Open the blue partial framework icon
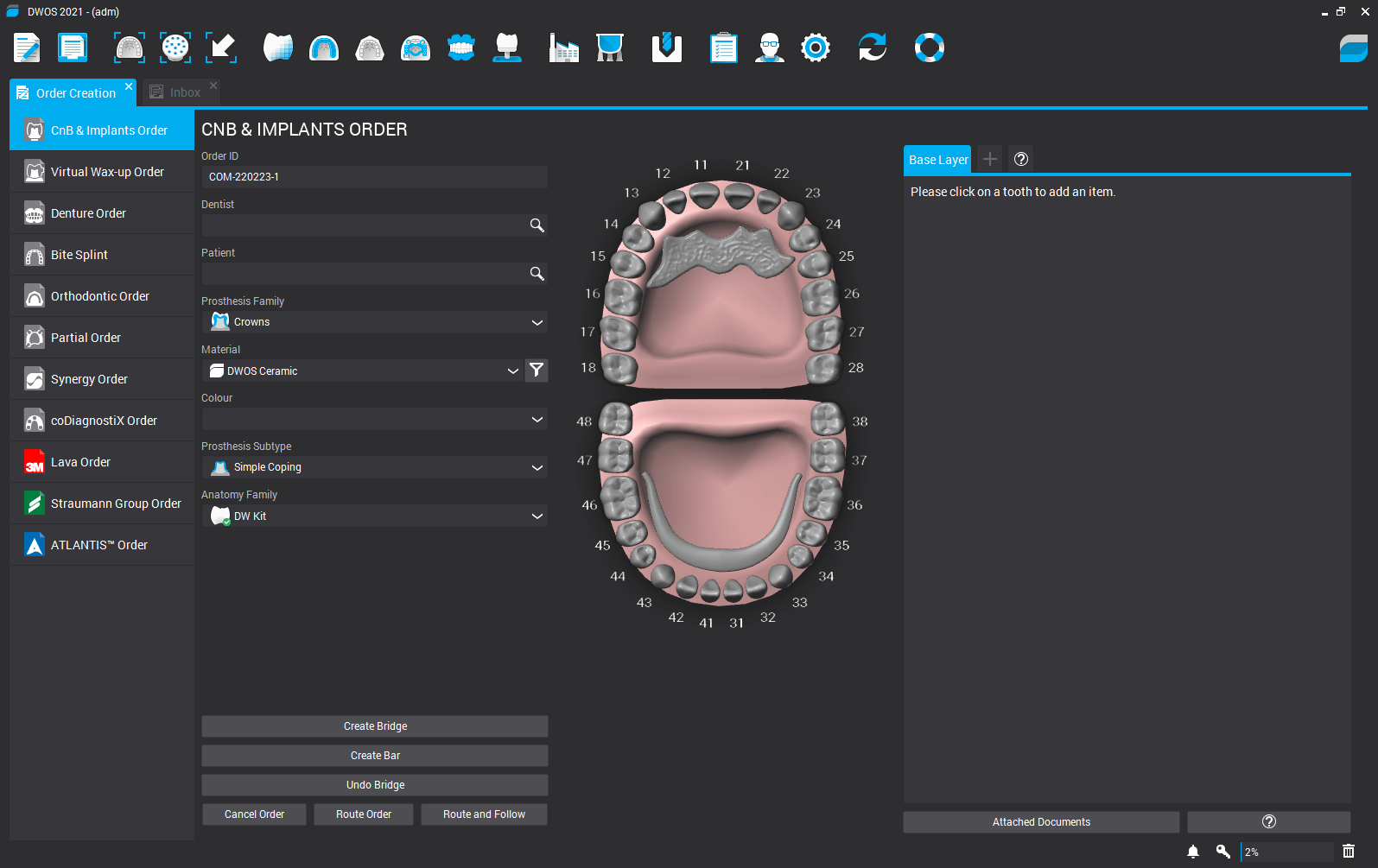 [416, 48]
